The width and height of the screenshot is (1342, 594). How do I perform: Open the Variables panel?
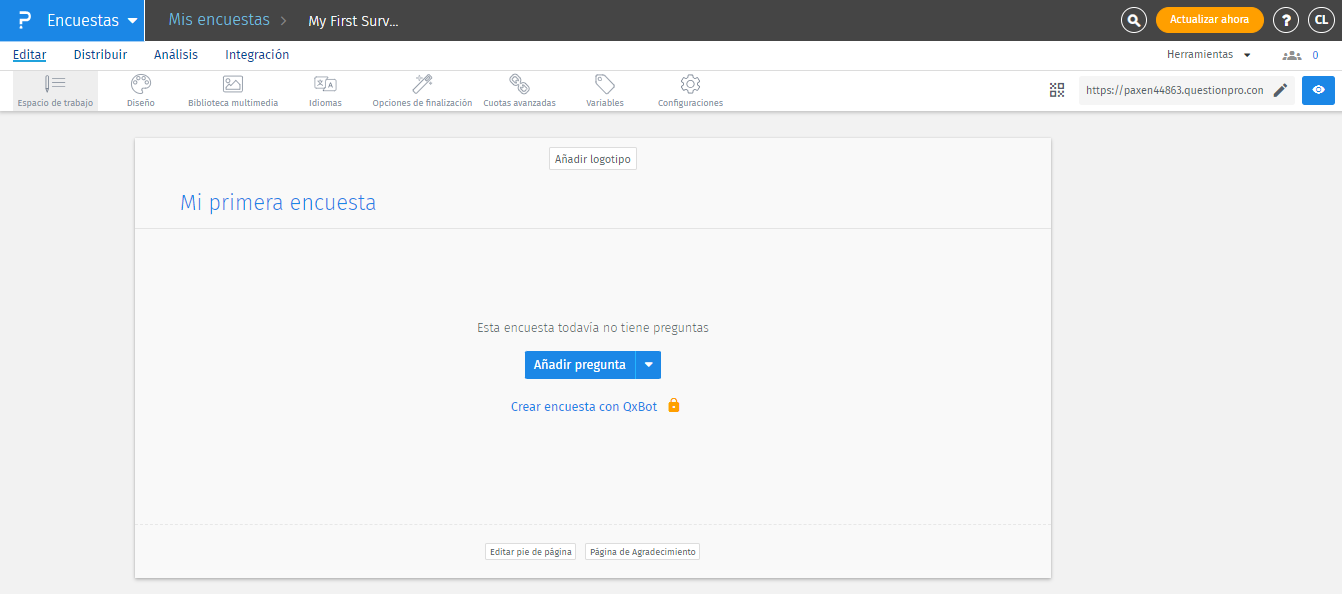(x=604, y=90)
